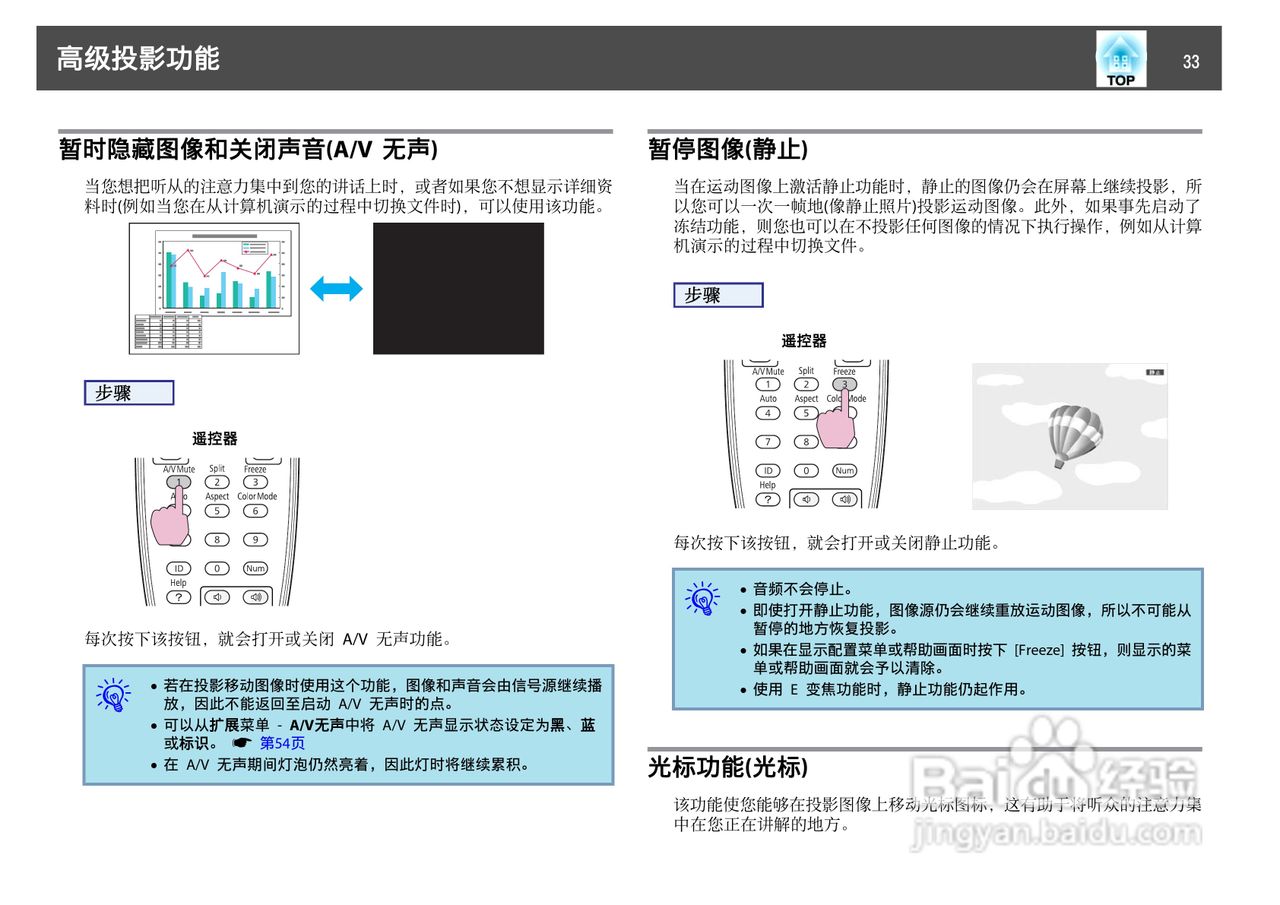Click the 音频不会停止。 bullet text
Image resolution: width=1280 pixels, height=905 pixels.
803,589
